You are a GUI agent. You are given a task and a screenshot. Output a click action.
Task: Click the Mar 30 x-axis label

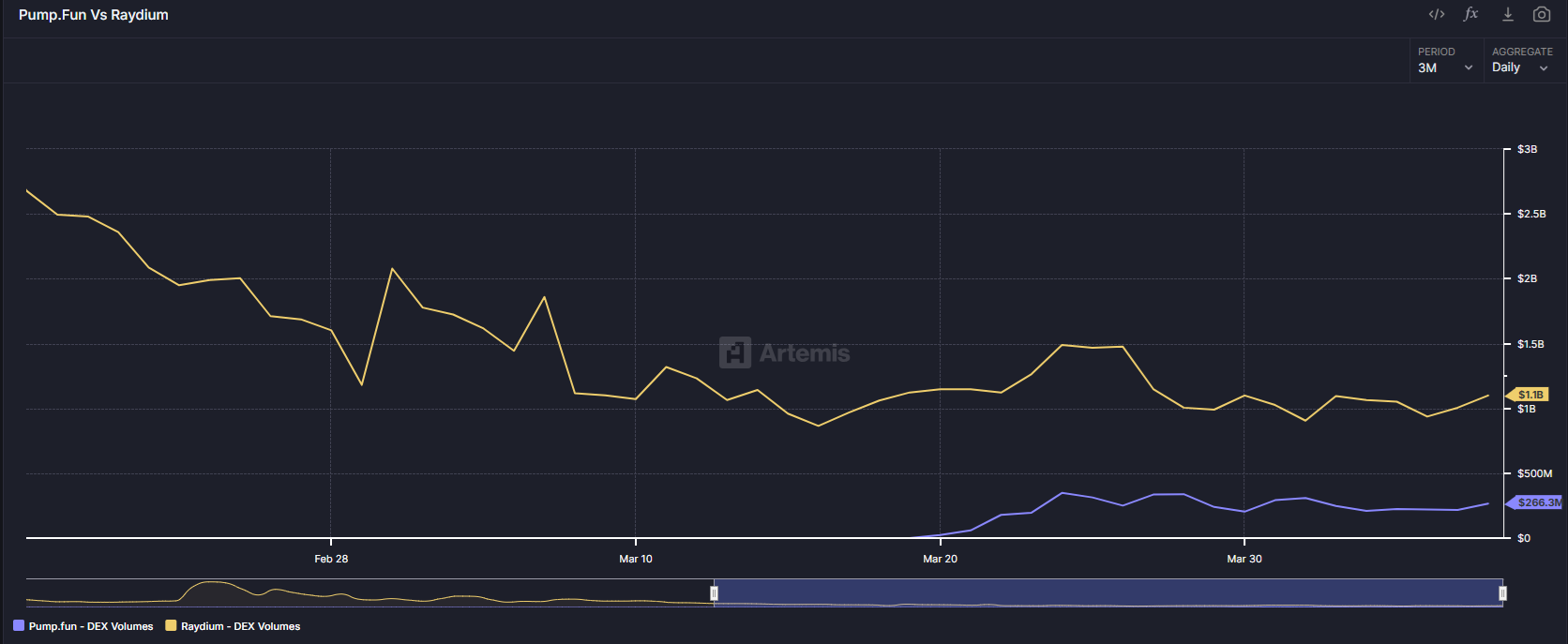click(x=1244, y=559)
